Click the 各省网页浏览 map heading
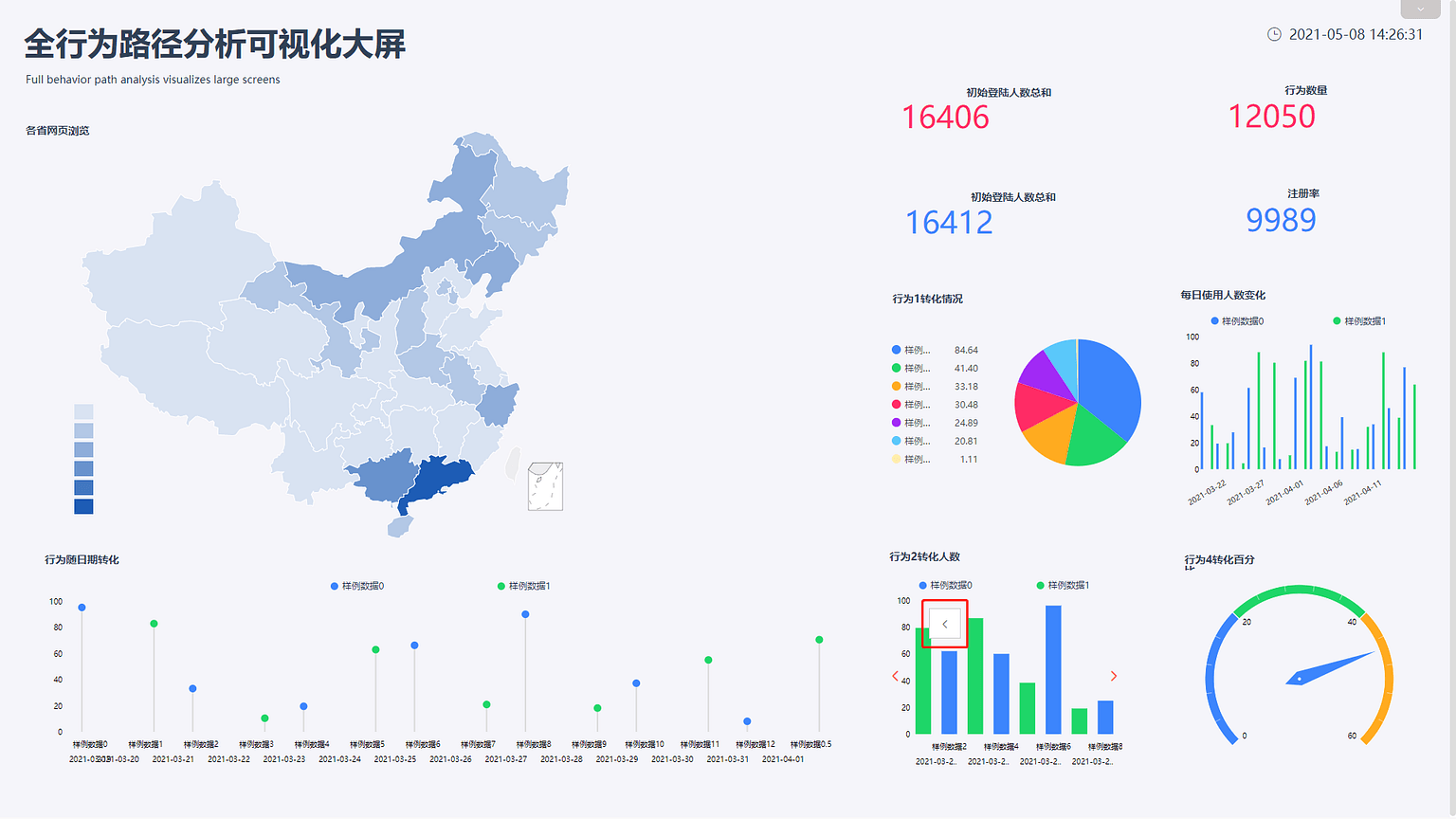 (x=57, y=131)
